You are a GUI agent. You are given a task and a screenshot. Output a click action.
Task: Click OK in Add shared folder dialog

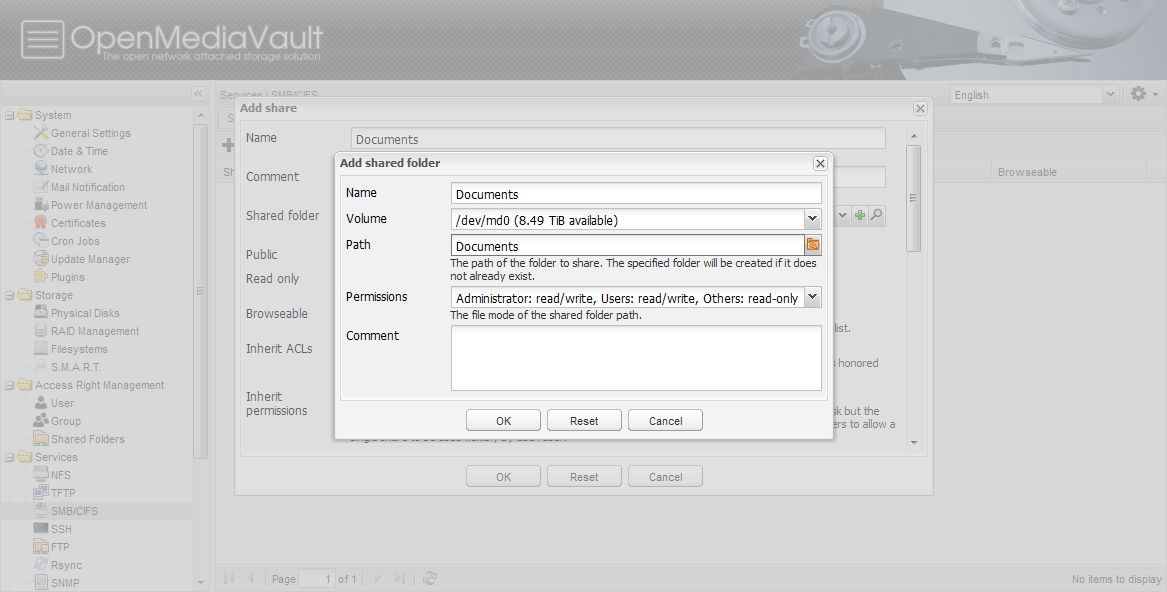click(x=503, y=421)
